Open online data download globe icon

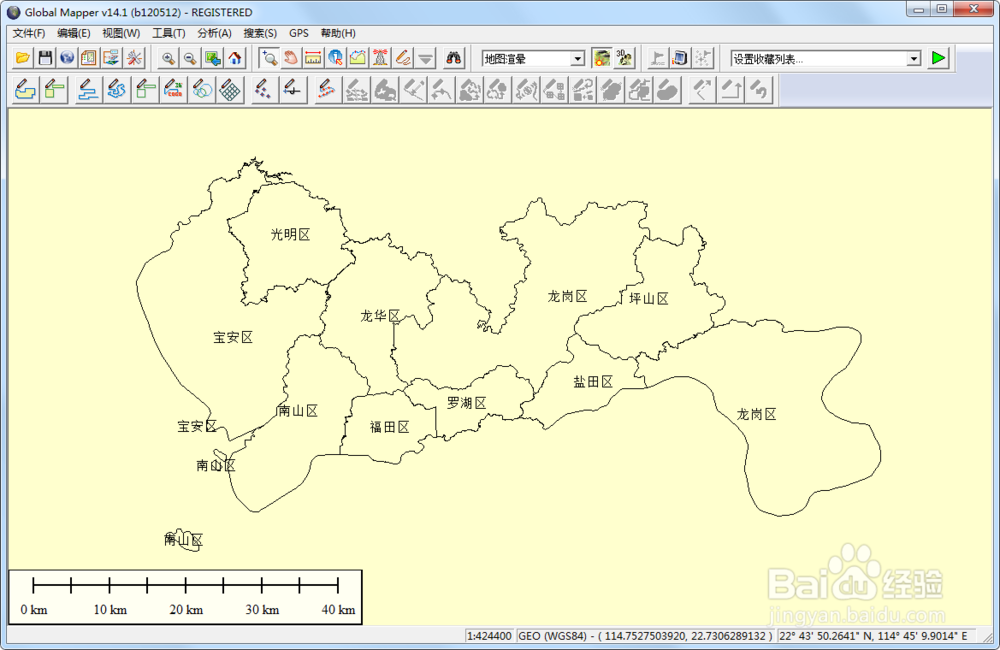(67, 58)
